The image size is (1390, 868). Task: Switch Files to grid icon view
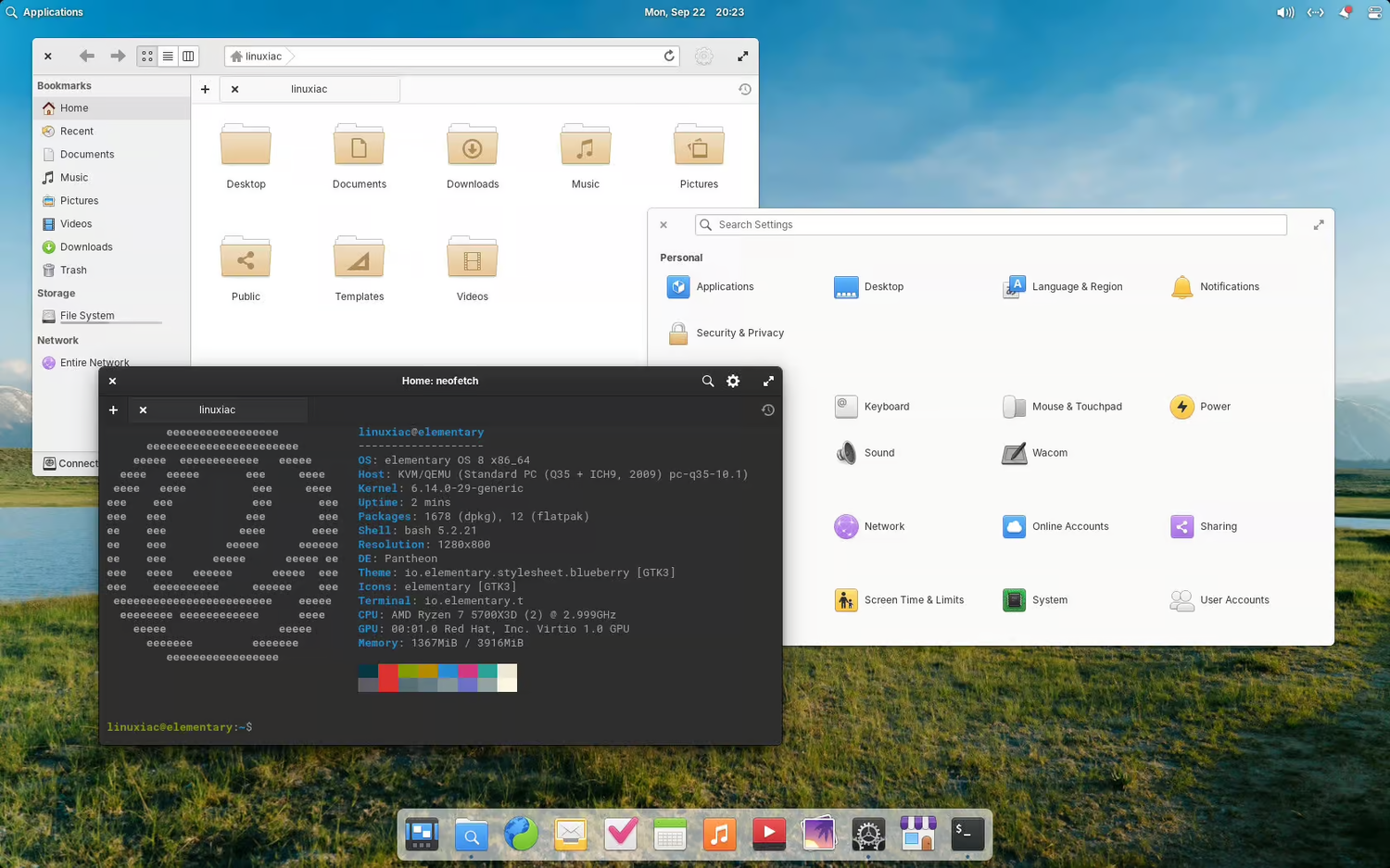tap(147, 57)
